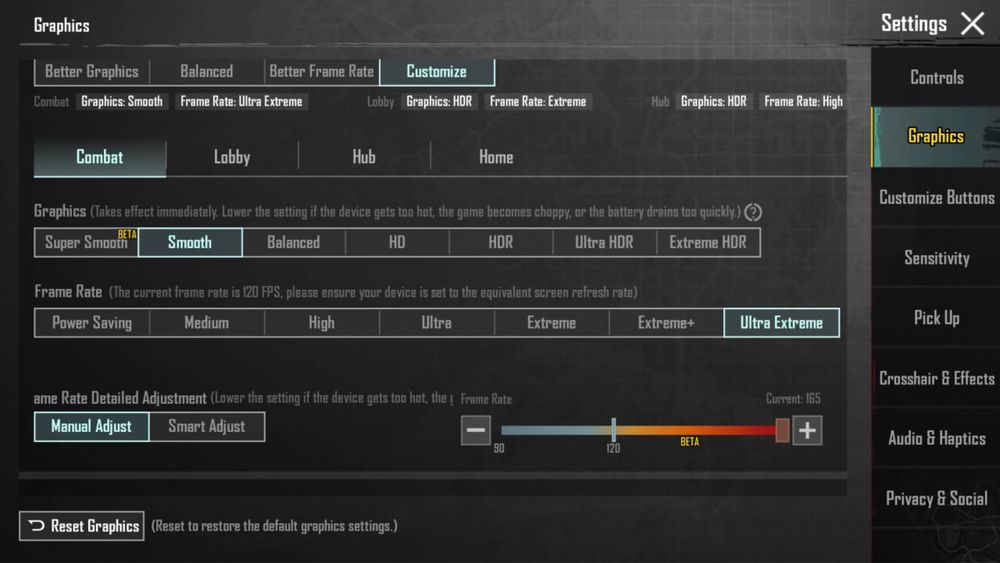
Task: Click 'Frame Rate: Extreme' summary label
Action: [x=538, y=101]
